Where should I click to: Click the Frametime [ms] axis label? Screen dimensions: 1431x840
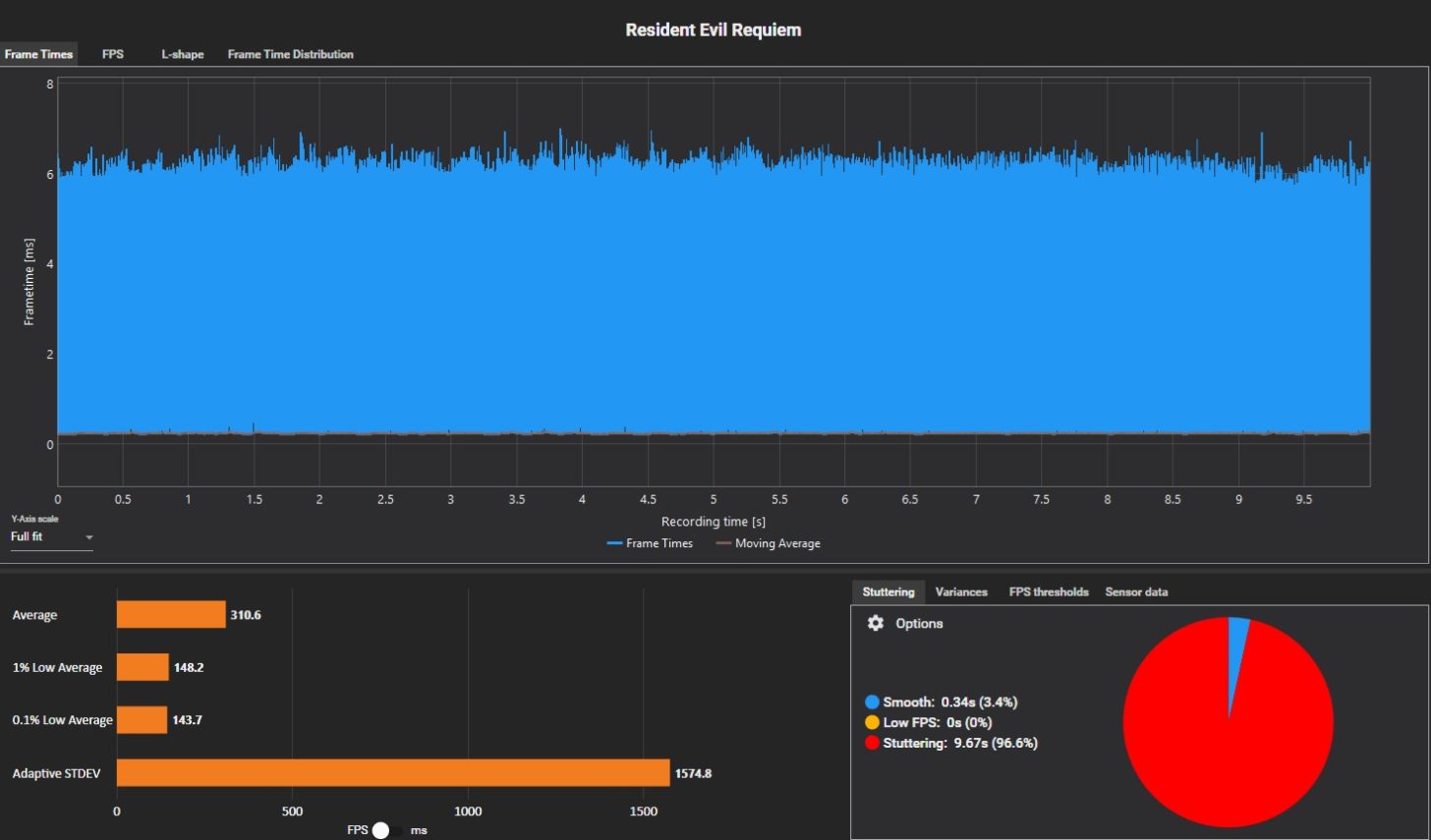(x=29, y=282)
